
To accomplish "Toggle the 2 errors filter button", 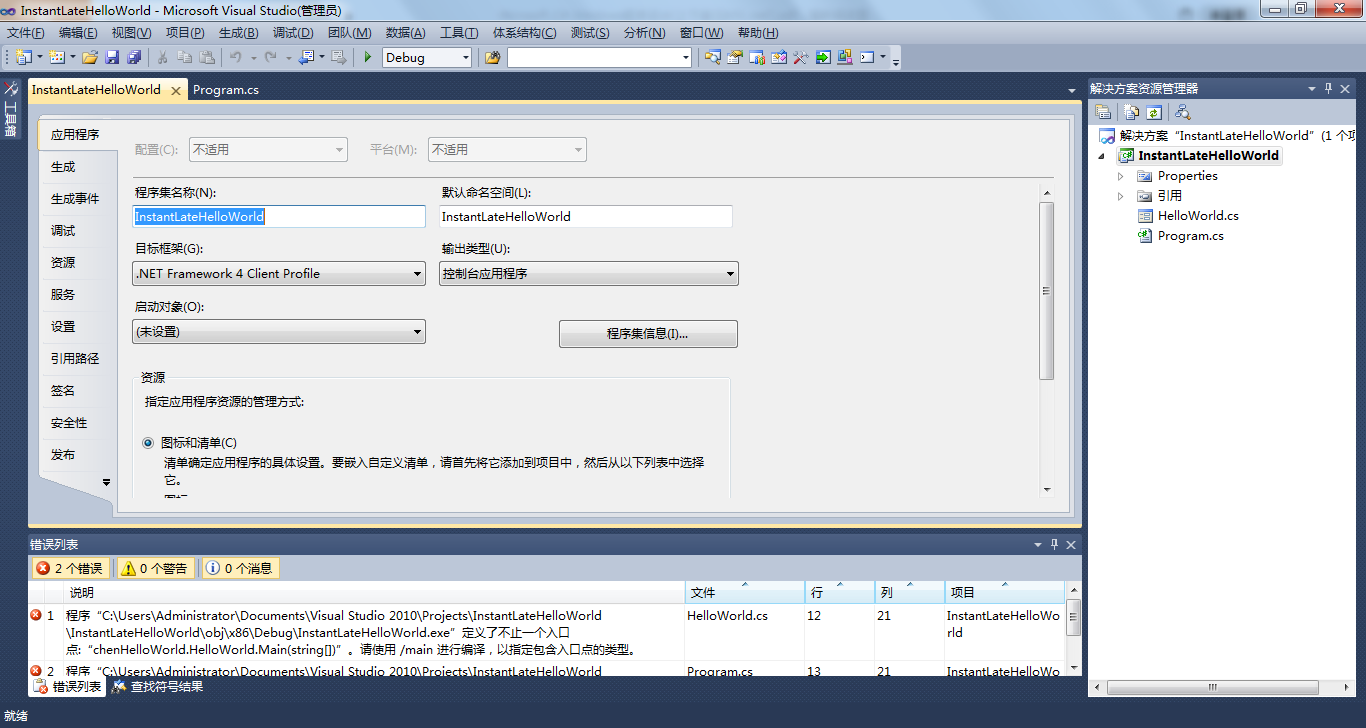I will tap(70, 568).
